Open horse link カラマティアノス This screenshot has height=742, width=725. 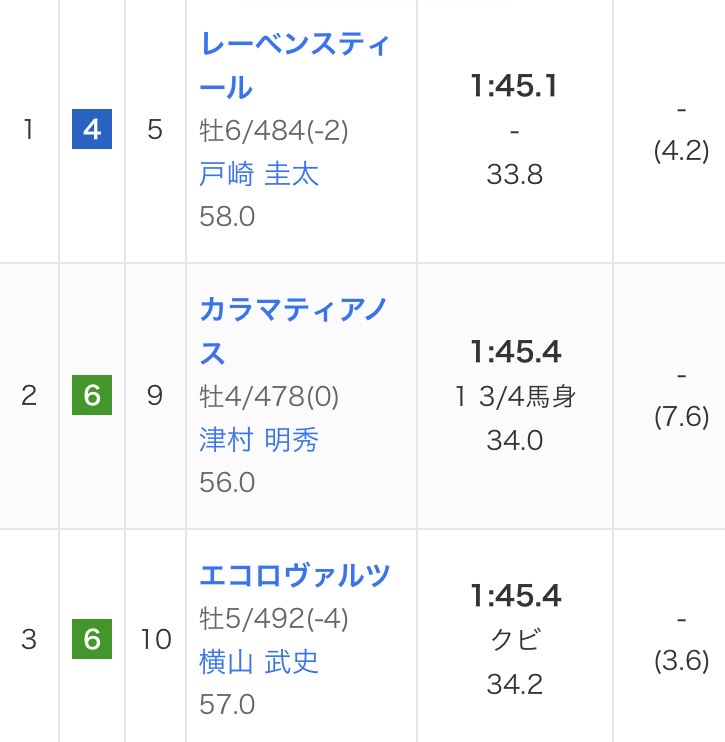pos(295,331)
